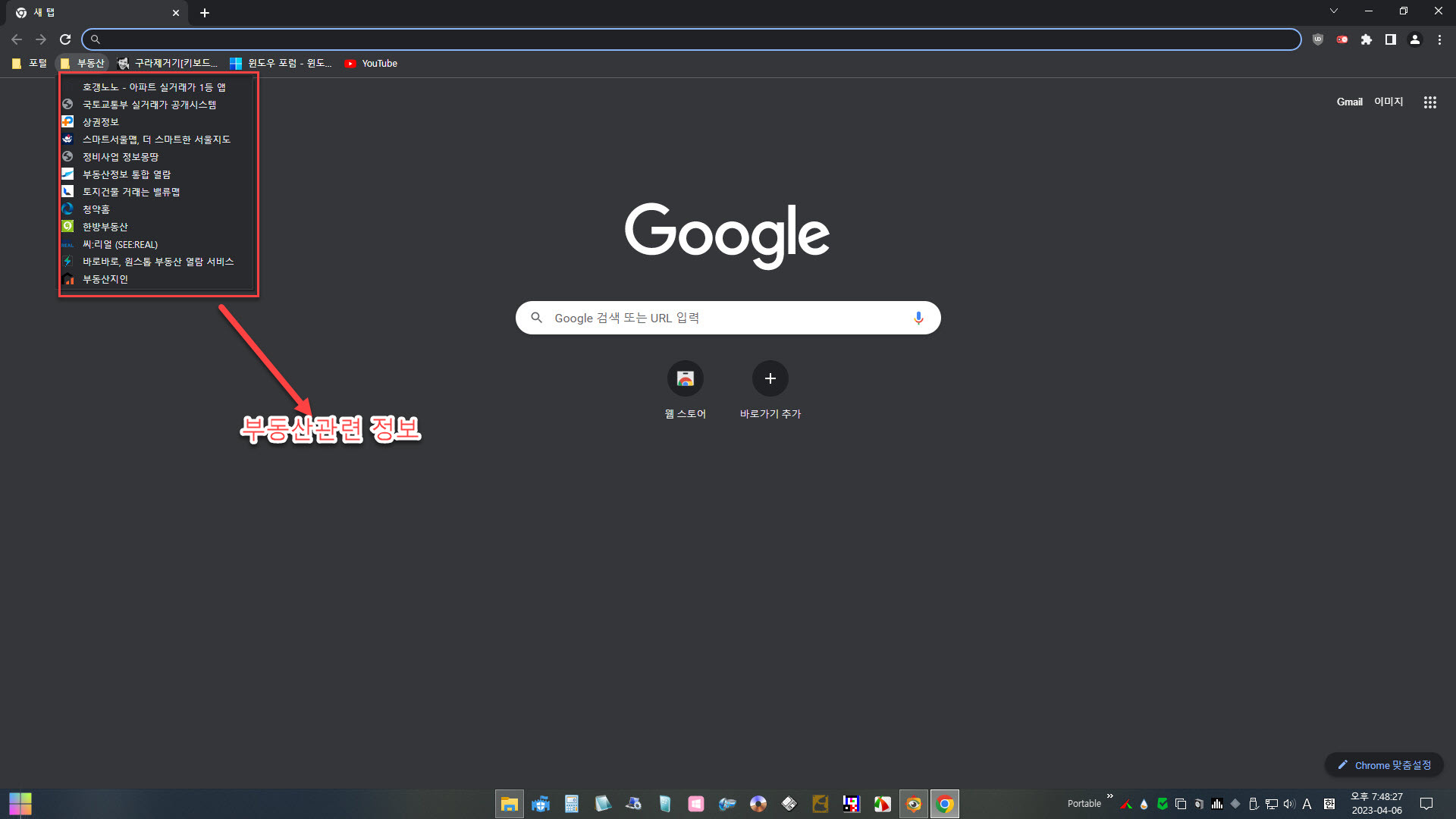
Task: Open a new tab with the plus button
Action: coord(205,13)
